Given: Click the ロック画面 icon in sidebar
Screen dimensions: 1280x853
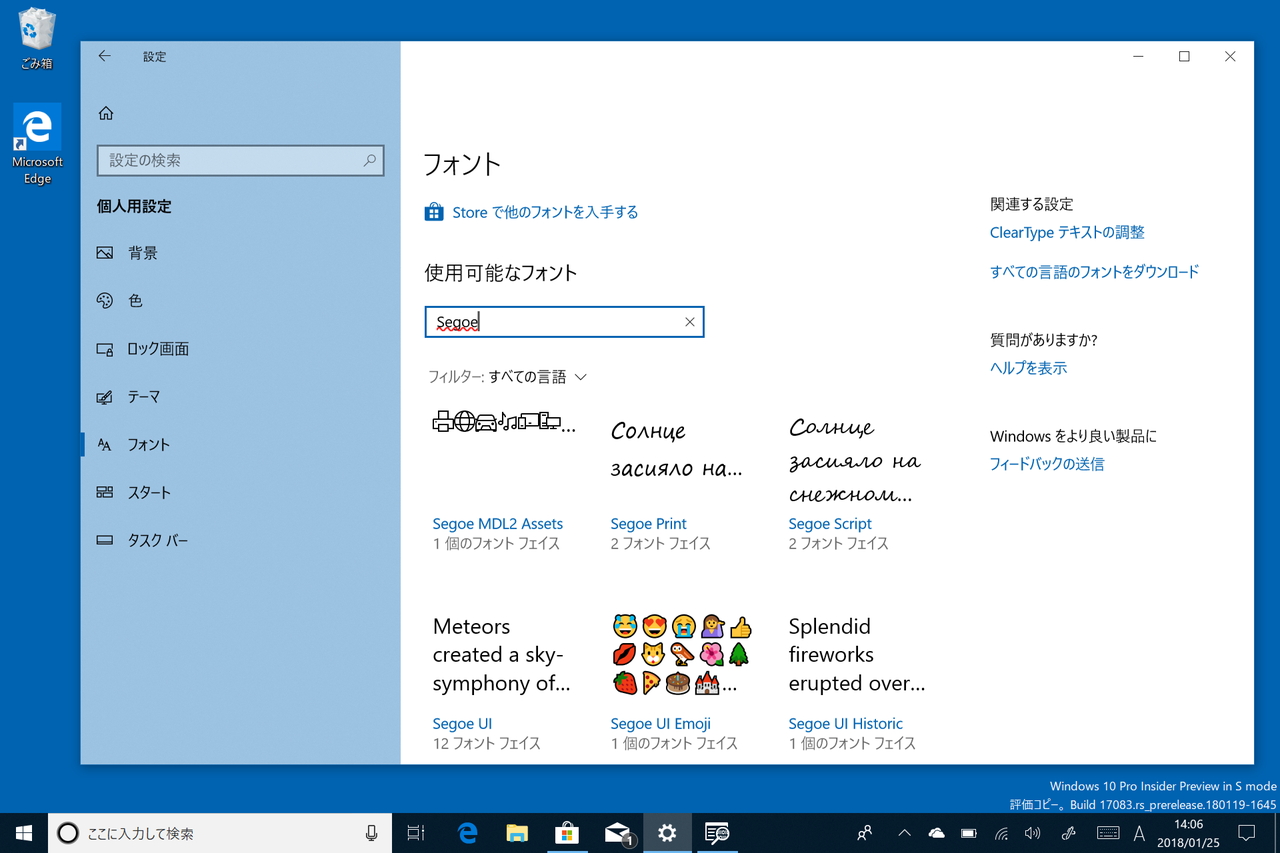Looking at the screenshot, I should click(x=105, y=349).
